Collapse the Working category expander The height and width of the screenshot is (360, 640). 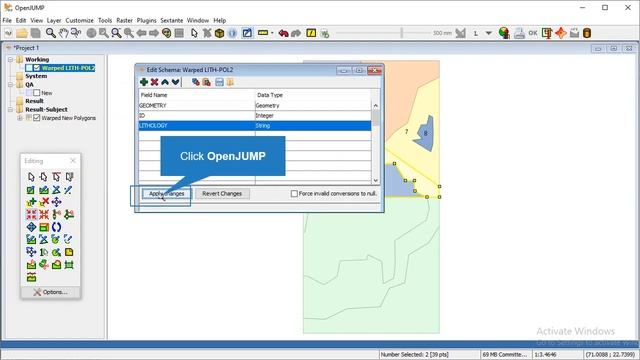(11, 60)
